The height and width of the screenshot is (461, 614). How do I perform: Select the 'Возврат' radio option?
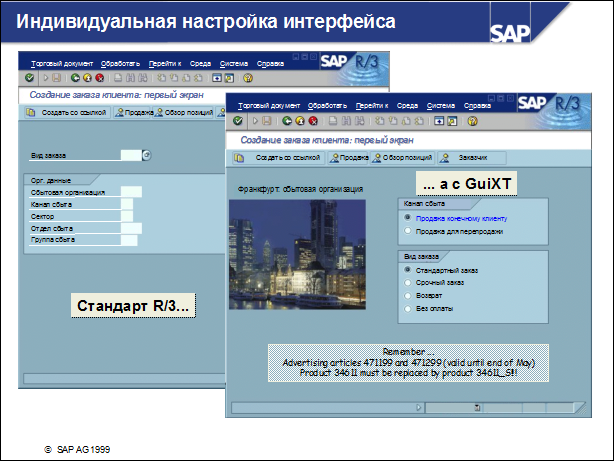coord(407,296)
